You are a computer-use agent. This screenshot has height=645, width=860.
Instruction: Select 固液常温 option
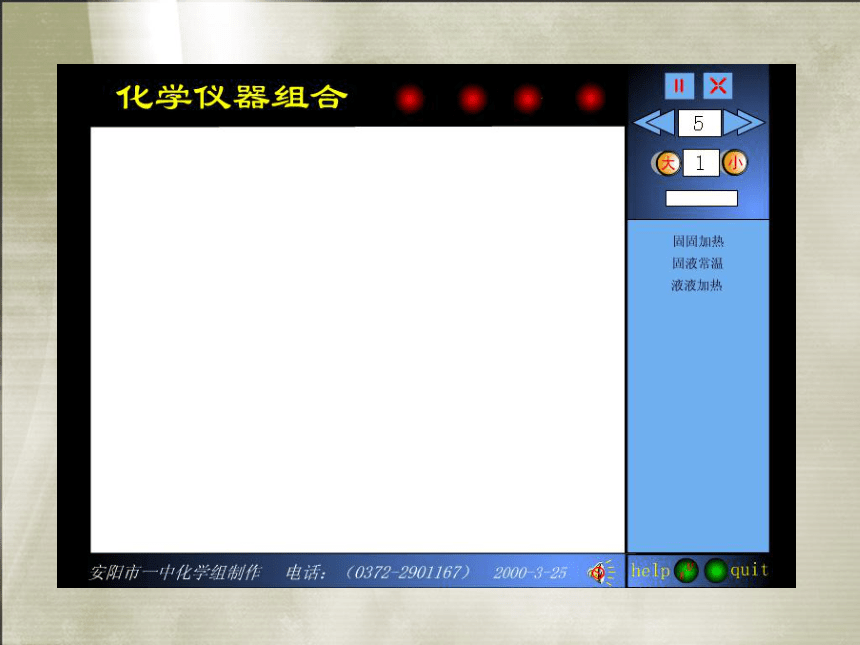coord(698,263)
